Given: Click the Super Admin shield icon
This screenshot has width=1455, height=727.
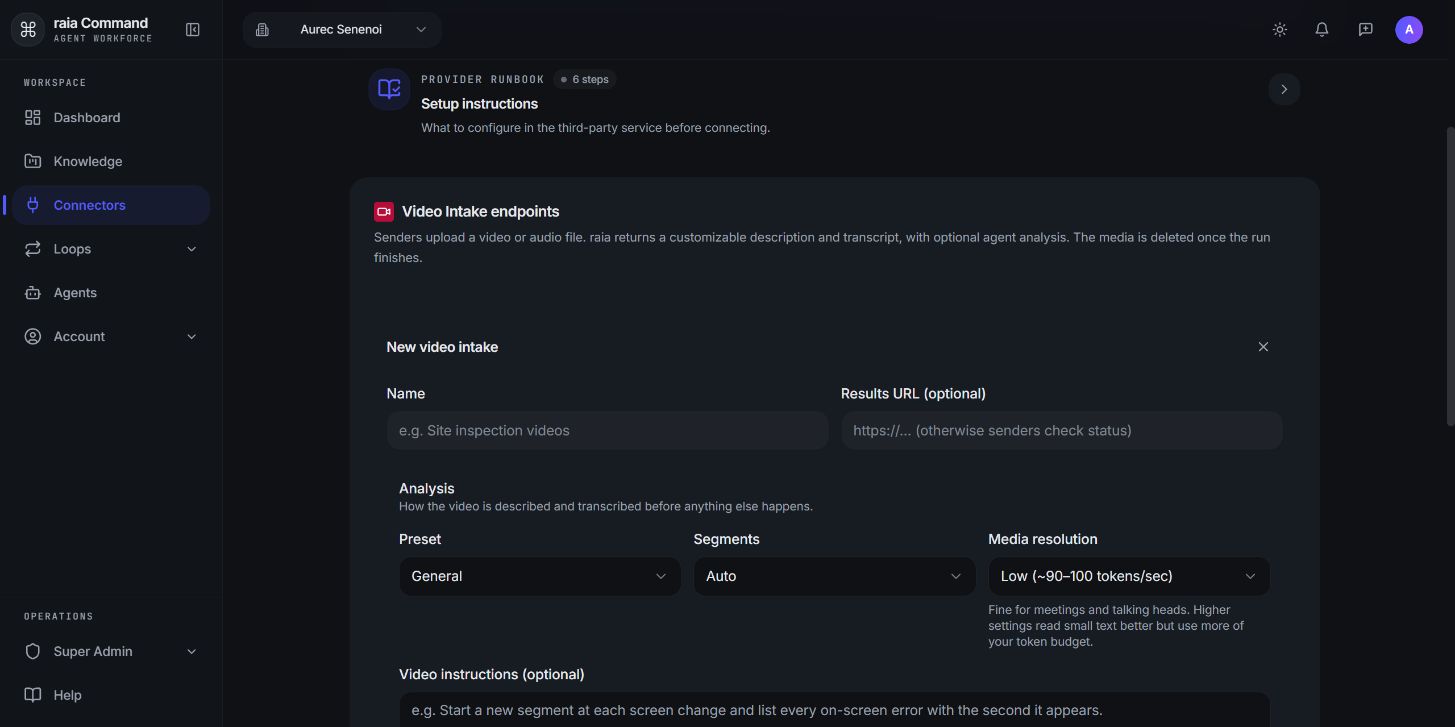Looking at the screenshot, I should pos(33,651).
